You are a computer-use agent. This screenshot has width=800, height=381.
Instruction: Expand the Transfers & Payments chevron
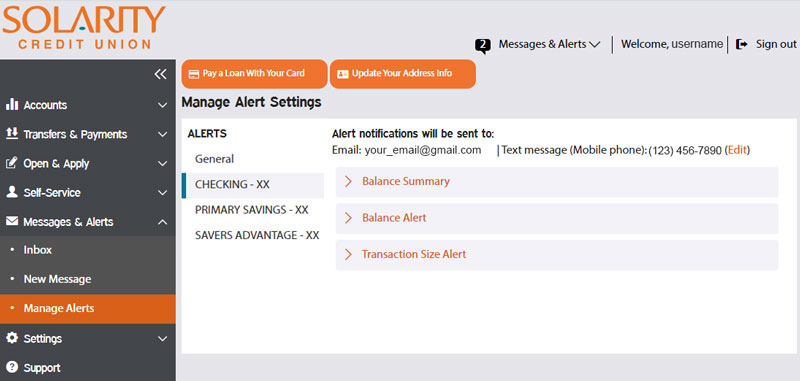pyautogui.click(x=162, y=135)
